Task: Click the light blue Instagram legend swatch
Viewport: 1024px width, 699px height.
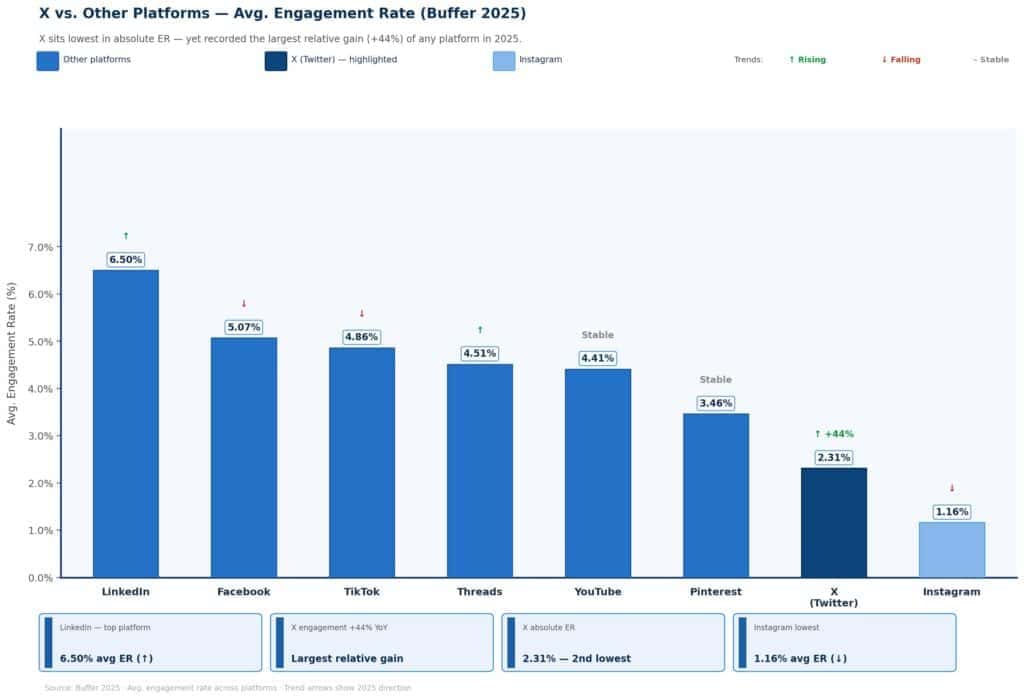Action: click(x=504, y=61)
